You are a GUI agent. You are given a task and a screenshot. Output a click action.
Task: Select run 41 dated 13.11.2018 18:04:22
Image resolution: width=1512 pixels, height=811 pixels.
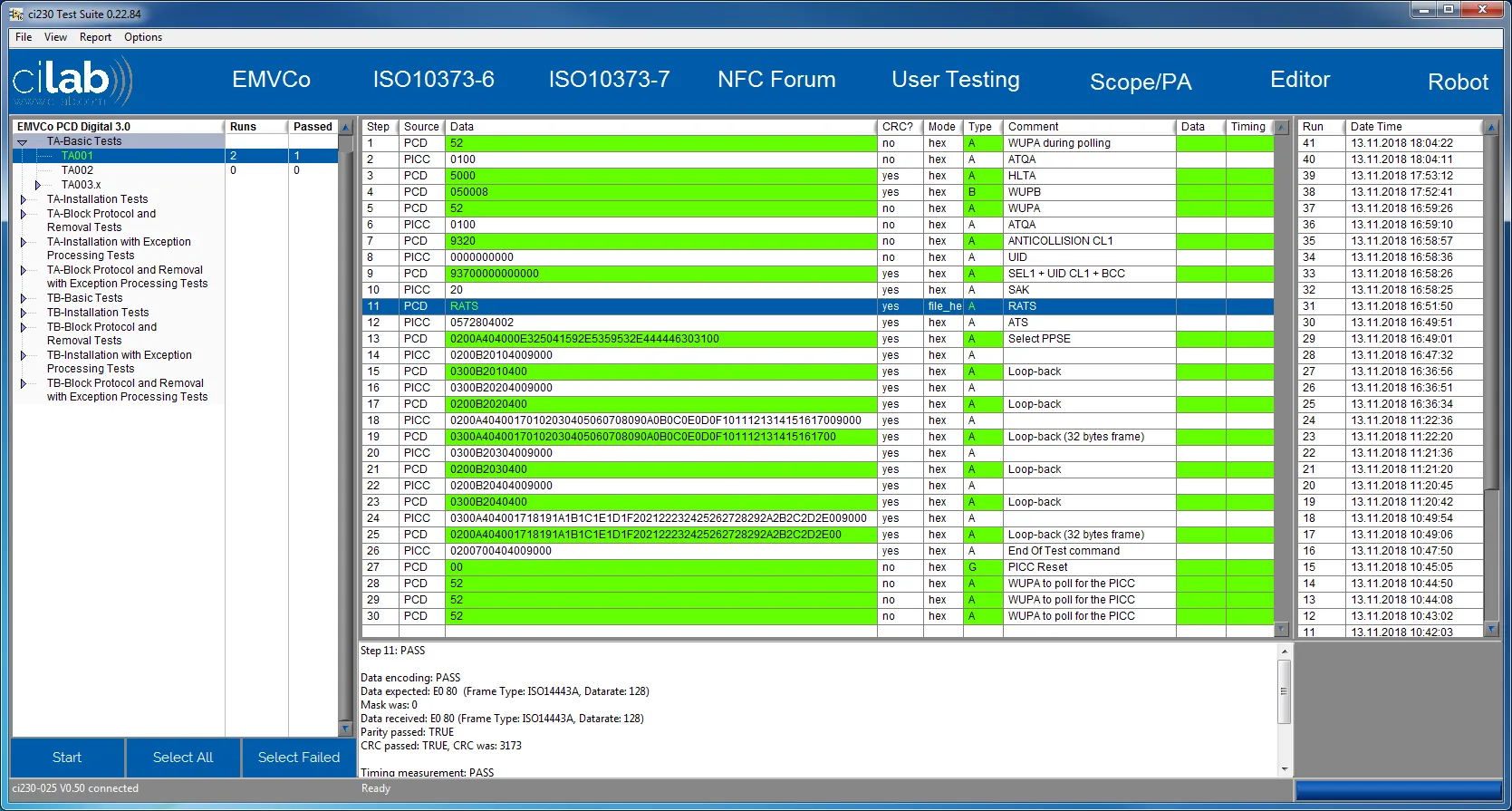[1391, 143]
